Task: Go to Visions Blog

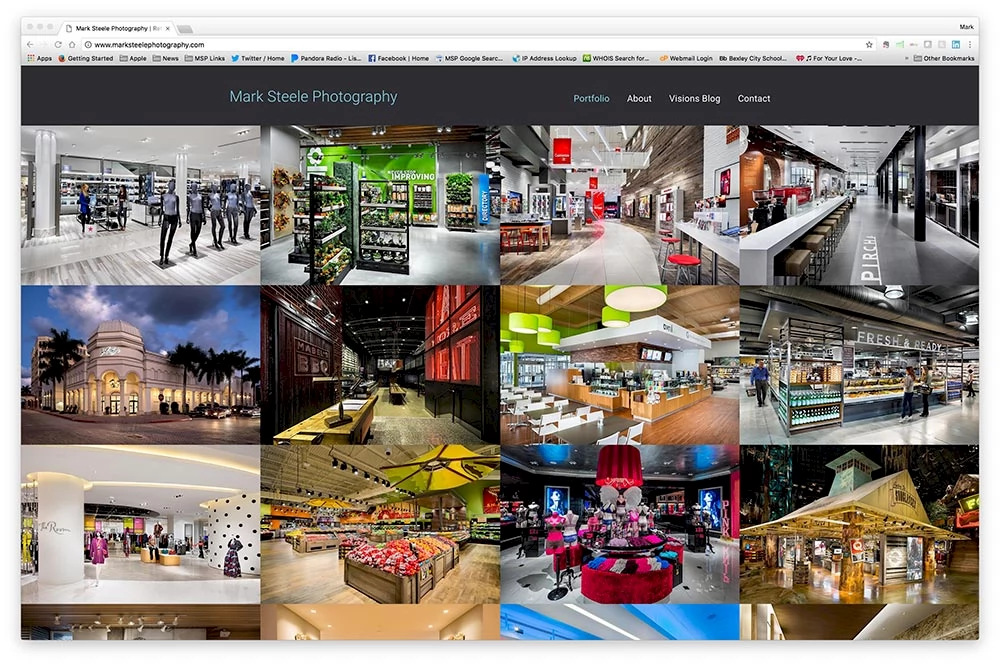Action: [x=695, y=98]
